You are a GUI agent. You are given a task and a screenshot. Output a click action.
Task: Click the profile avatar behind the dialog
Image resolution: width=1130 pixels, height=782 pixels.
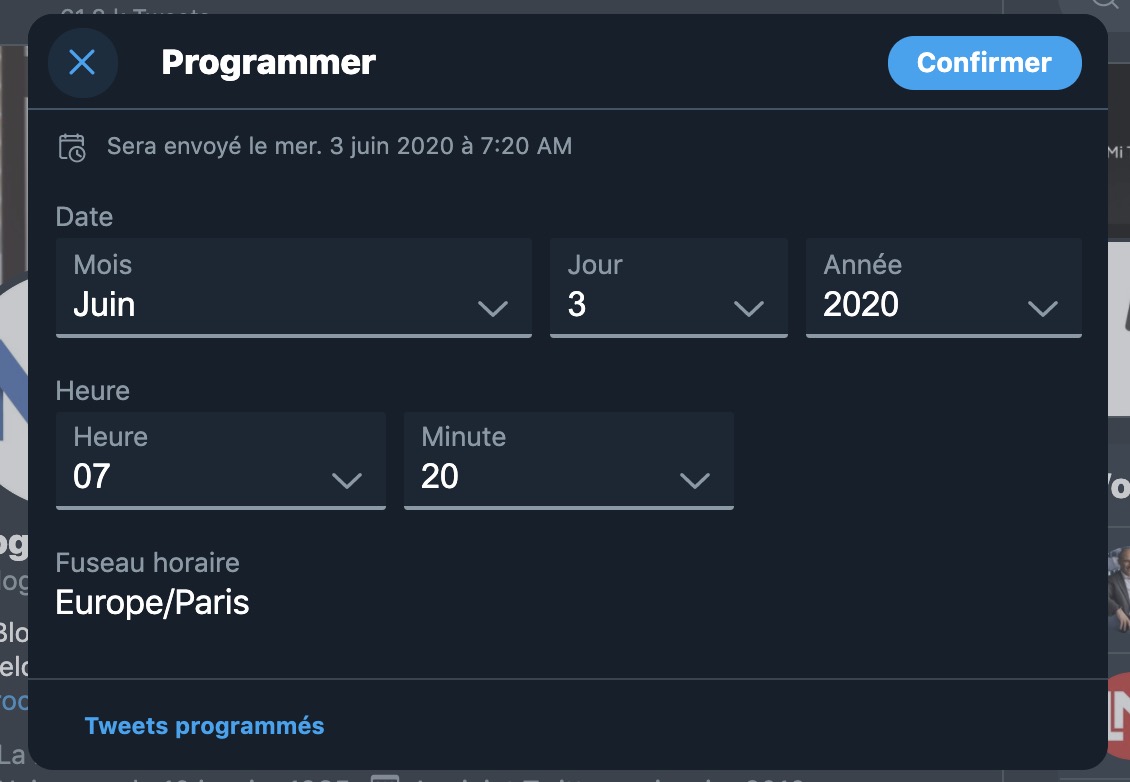[x=14, y=390]
